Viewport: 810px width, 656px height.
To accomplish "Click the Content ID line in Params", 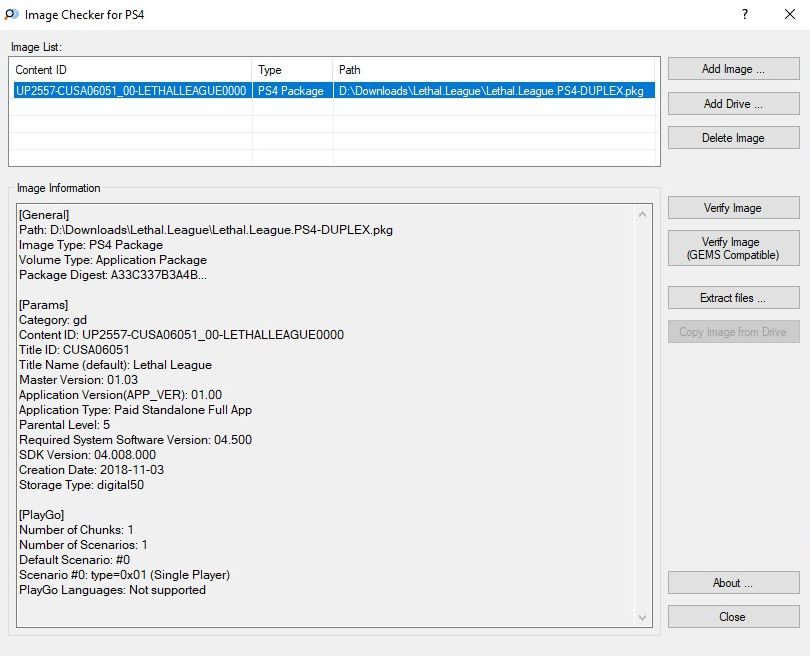I will coord(181,335).
